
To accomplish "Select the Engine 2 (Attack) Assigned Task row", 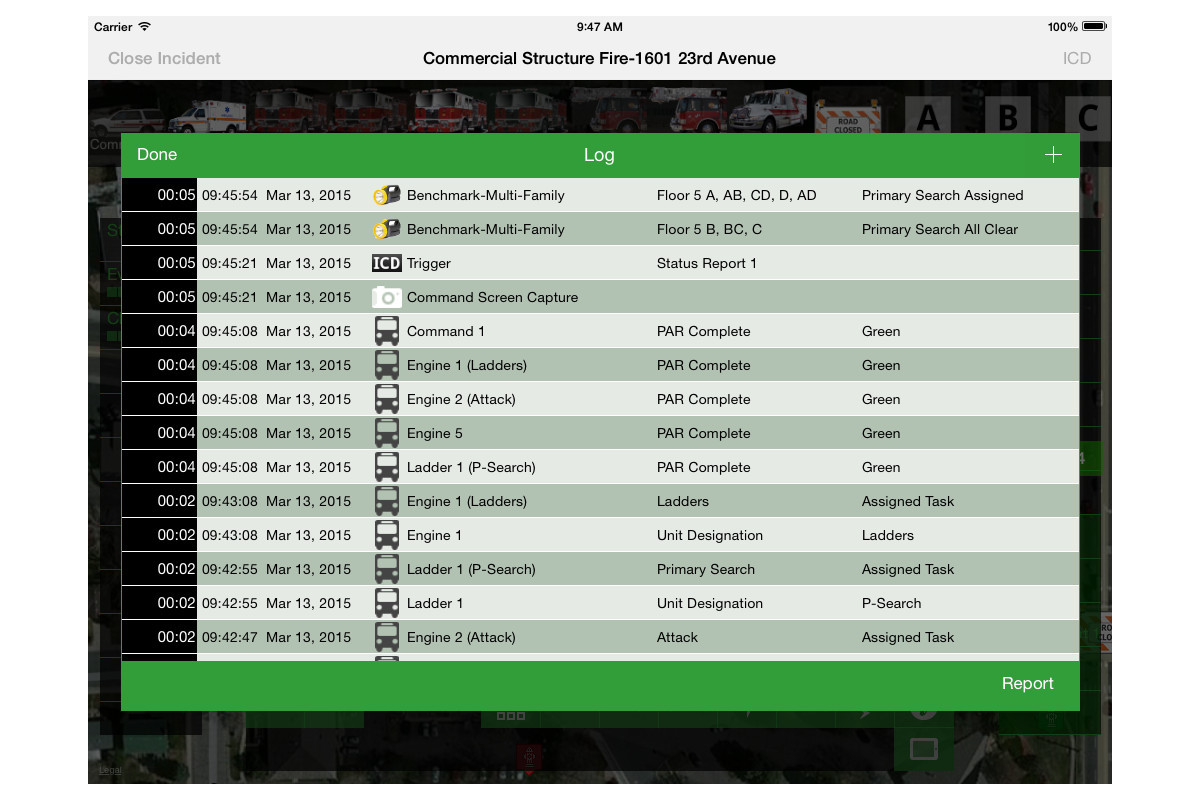I will pos(600,638).
